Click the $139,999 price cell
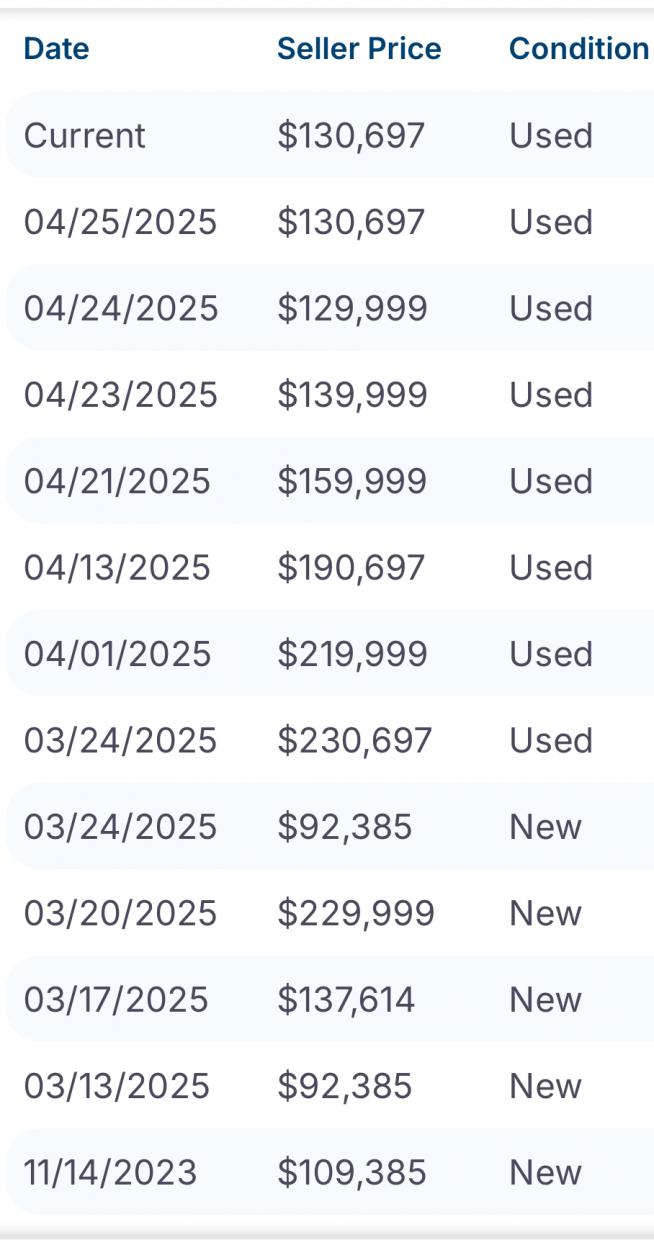The width and height of the screenshot is (654, 1240). point(352,395)
